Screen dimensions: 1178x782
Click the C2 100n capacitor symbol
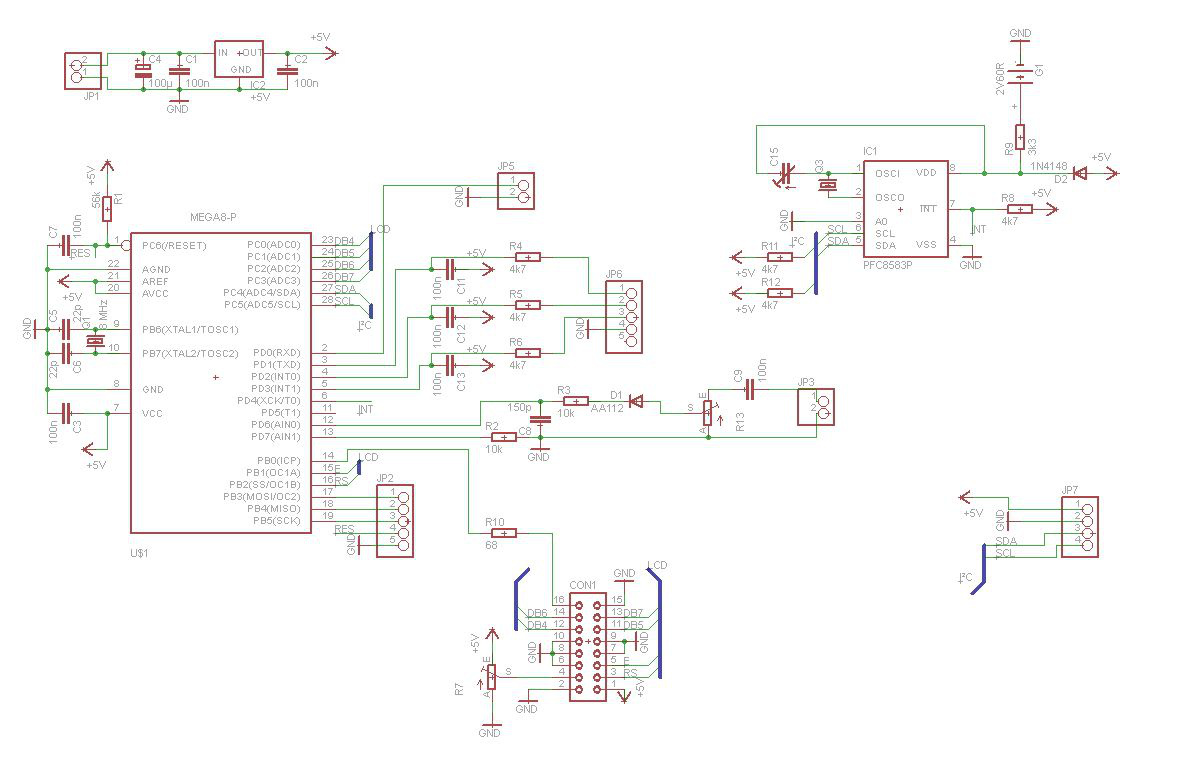click(x=285, y=71)
